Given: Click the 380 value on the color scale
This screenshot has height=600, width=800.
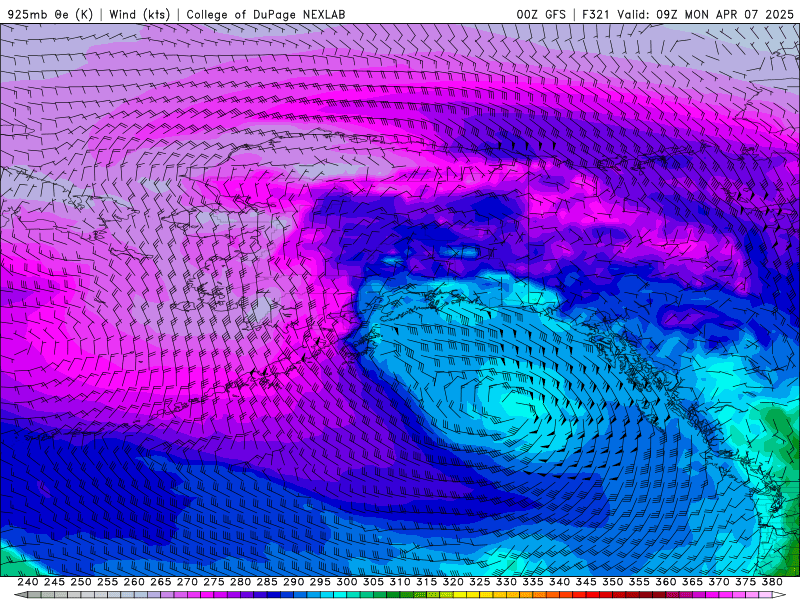Looking at the screenshot, I should click(772, 582).
